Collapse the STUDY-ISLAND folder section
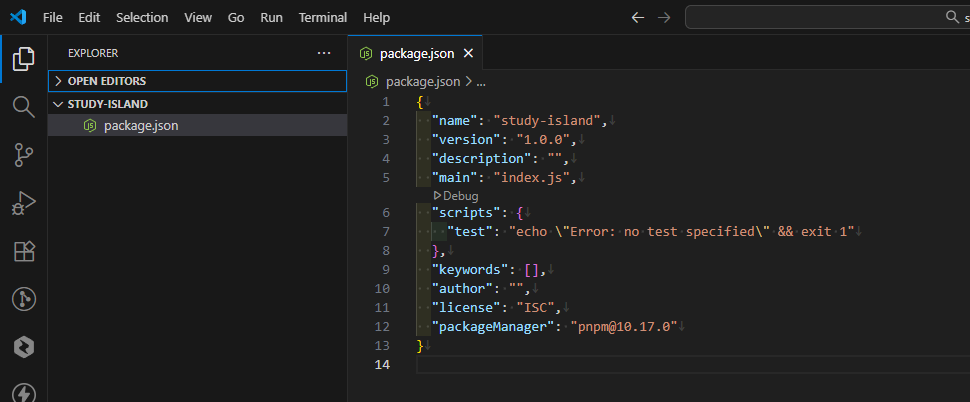Viewport: 970px width, 402px height. [x=107, y=104]
